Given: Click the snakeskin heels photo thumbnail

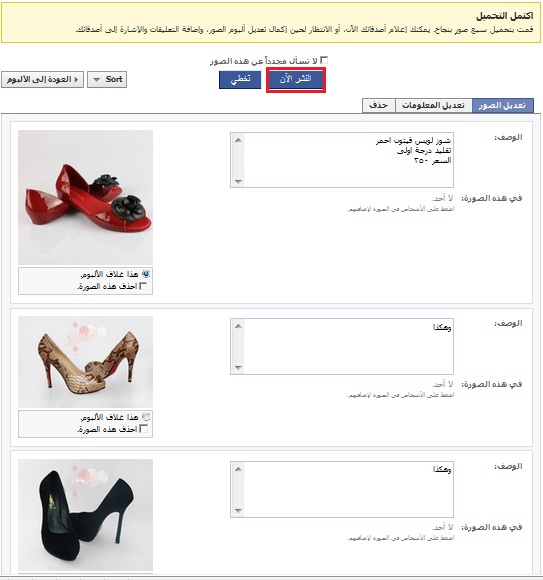Looking at the screenshot, I should [85, 362].
